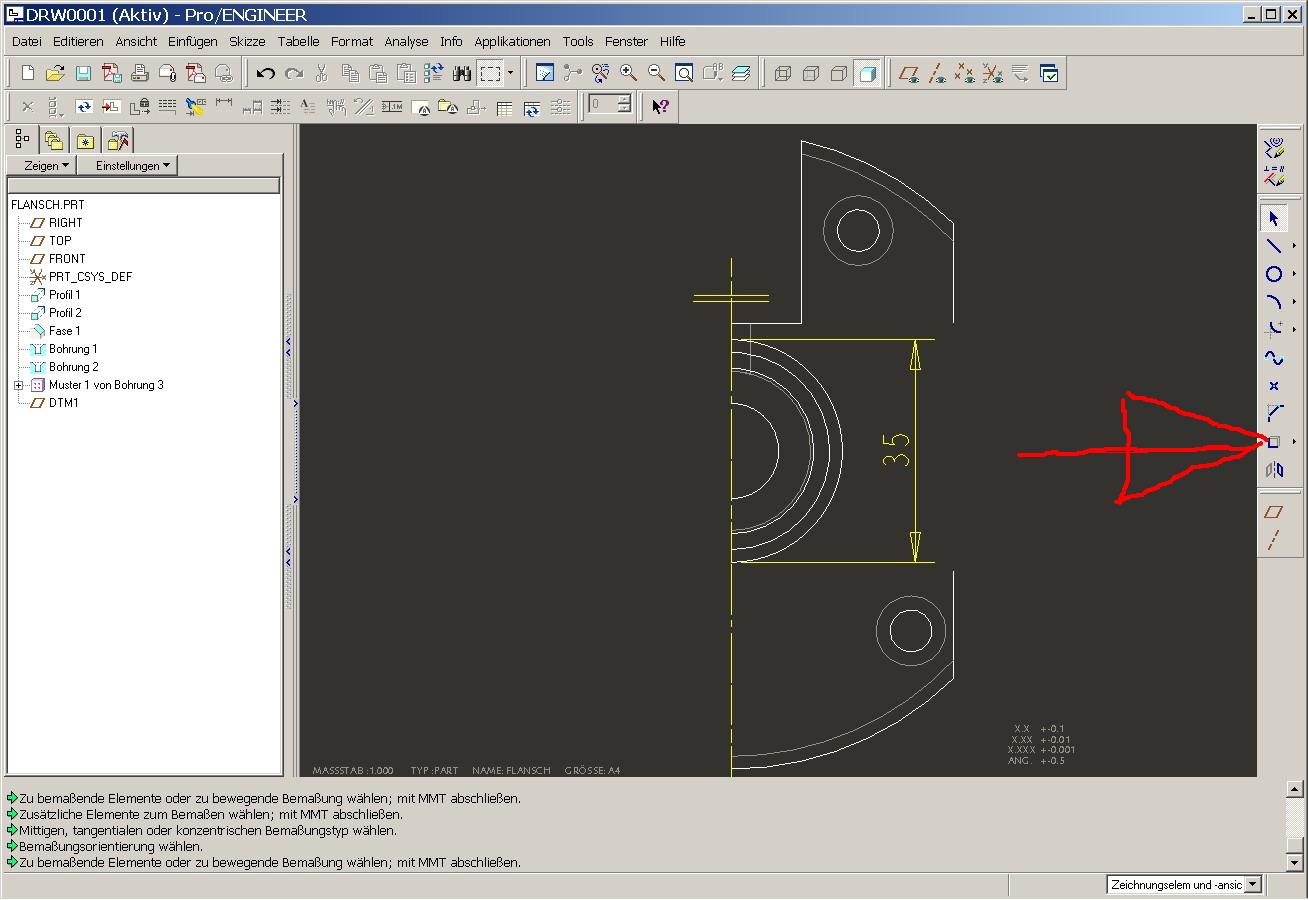Screen dimensions: 1308x900
Task: Open the Skizze menu
Action: click(x=247, y=41)
